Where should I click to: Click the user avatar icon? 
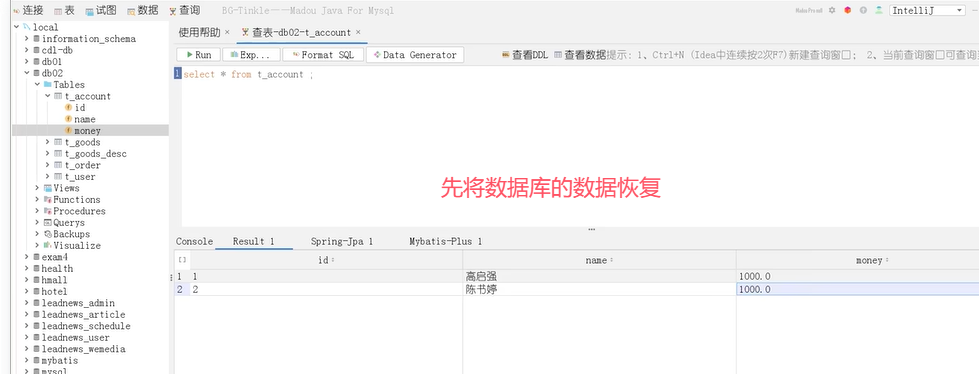879,11
